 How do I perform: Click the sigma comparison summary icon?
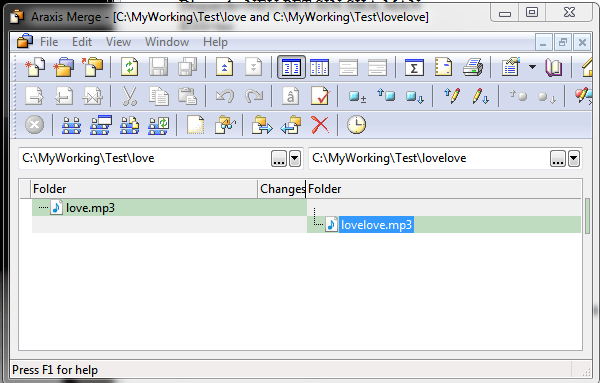coord(414,67)
